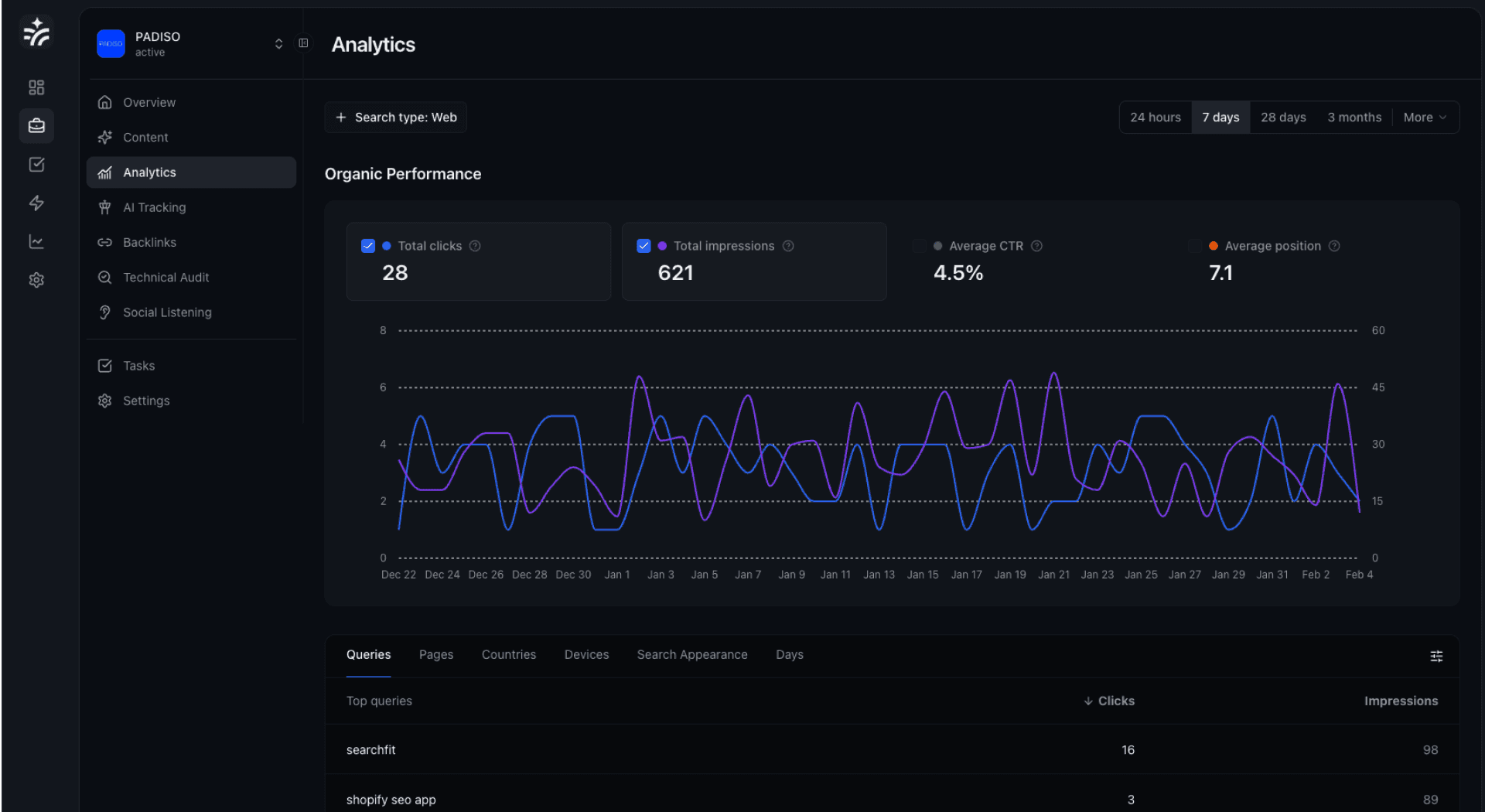This screenshot has width=1485, height=812.
Task: Open the dashboard grid icon in rail
Action: (36, 87)
